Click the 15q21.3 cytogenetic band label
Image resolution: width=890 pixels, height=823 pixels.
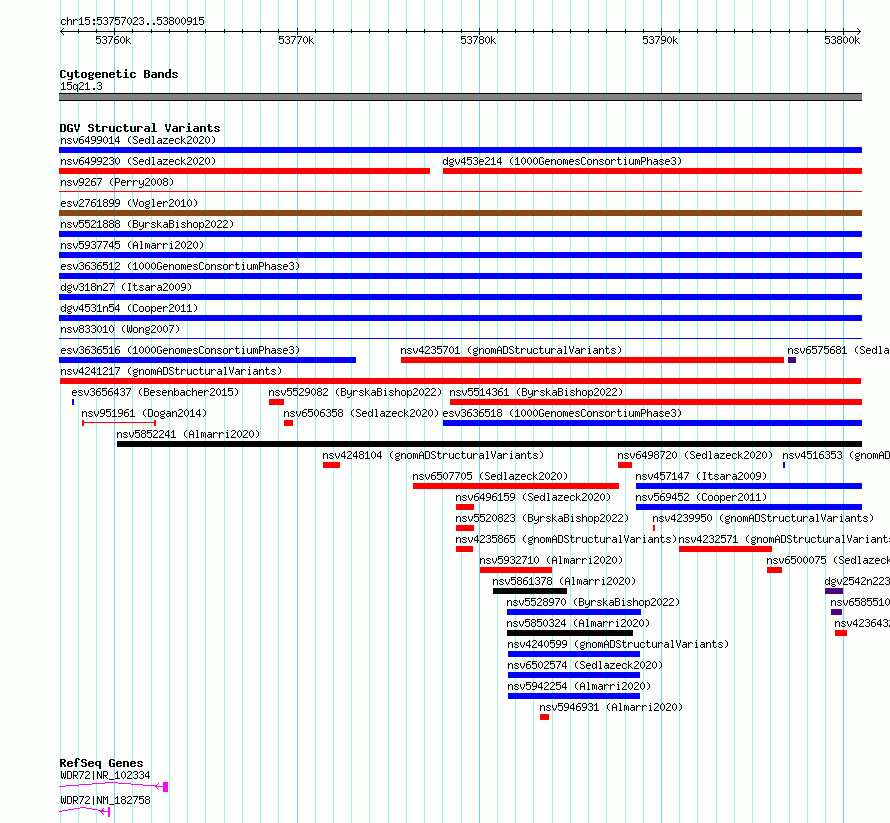(x=81, y=86)
